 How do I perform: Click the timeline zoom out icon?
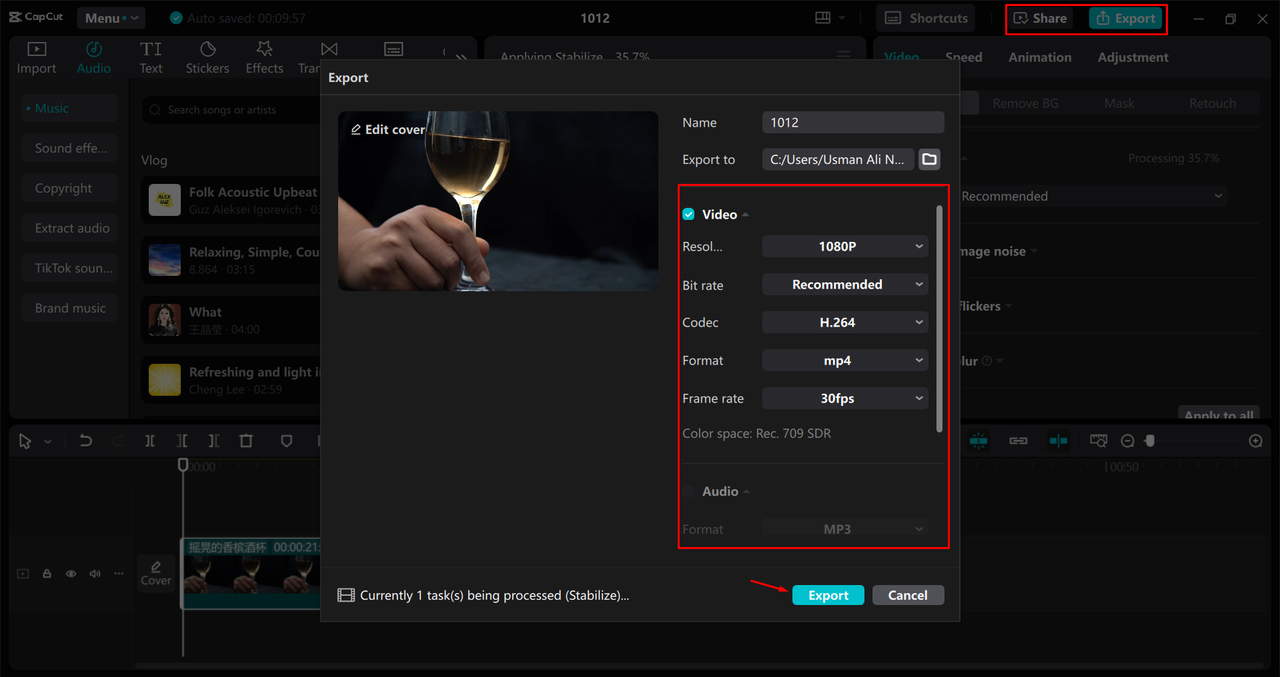click(1127, 441)
